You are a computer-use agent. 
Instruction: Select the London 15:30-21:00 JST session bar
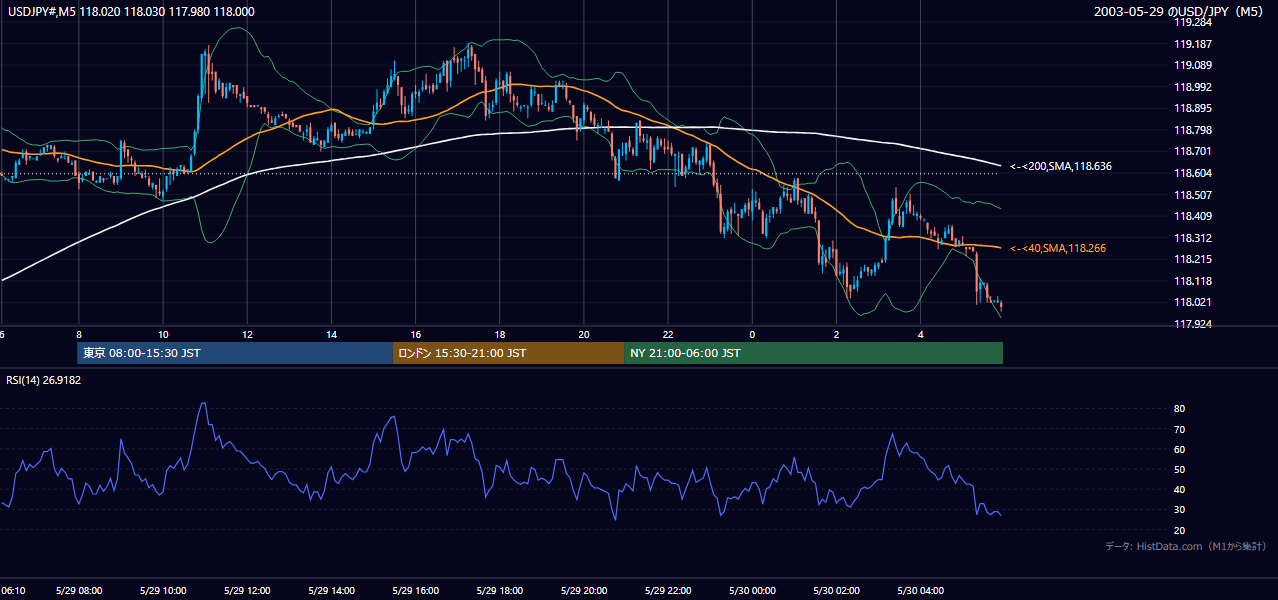pyautogui.click(x=509, y=353)
